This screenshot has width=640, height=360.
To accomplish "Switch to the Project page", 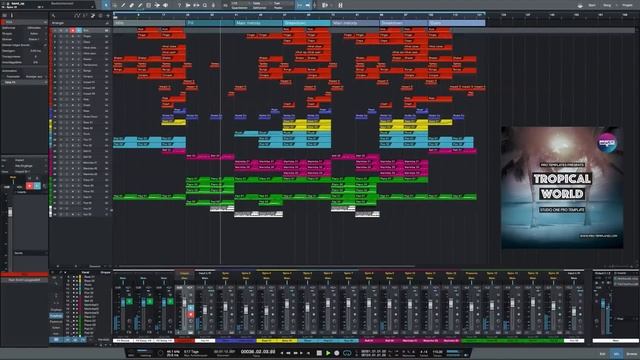I will [627, 5].
